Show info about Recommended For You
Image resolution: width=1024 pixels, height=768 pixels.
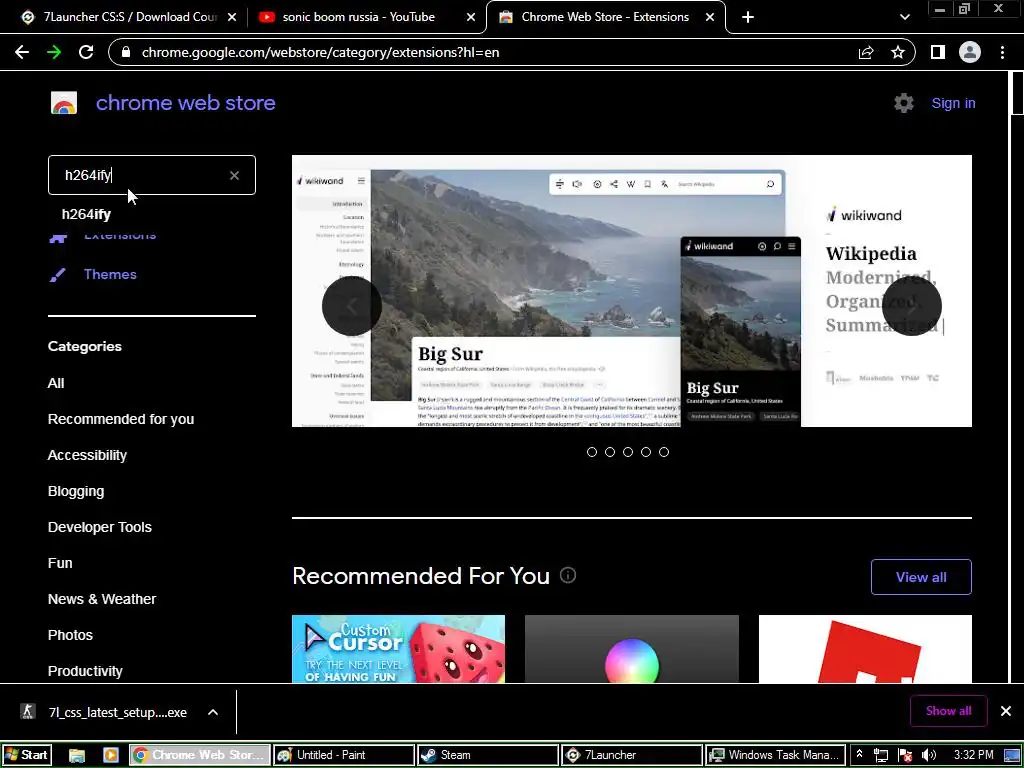click(568, 575)
